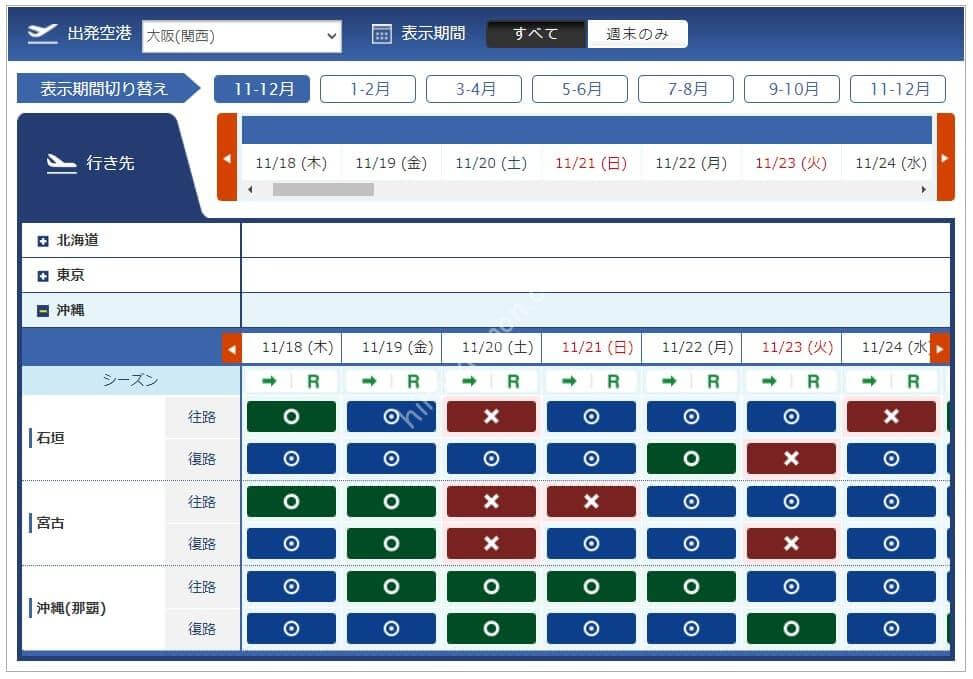Select 宮古 return availability on 11/24
The height and width of the screenshot is (679, 973).
(891, 544)
